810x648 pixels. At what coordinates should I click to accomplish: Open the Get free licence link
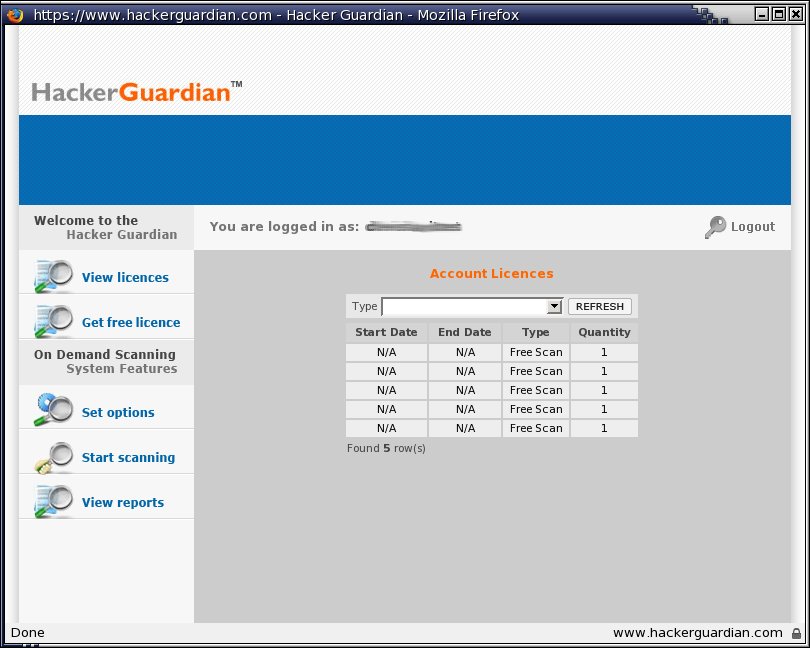pyautogui.click(x=131, y=322)
